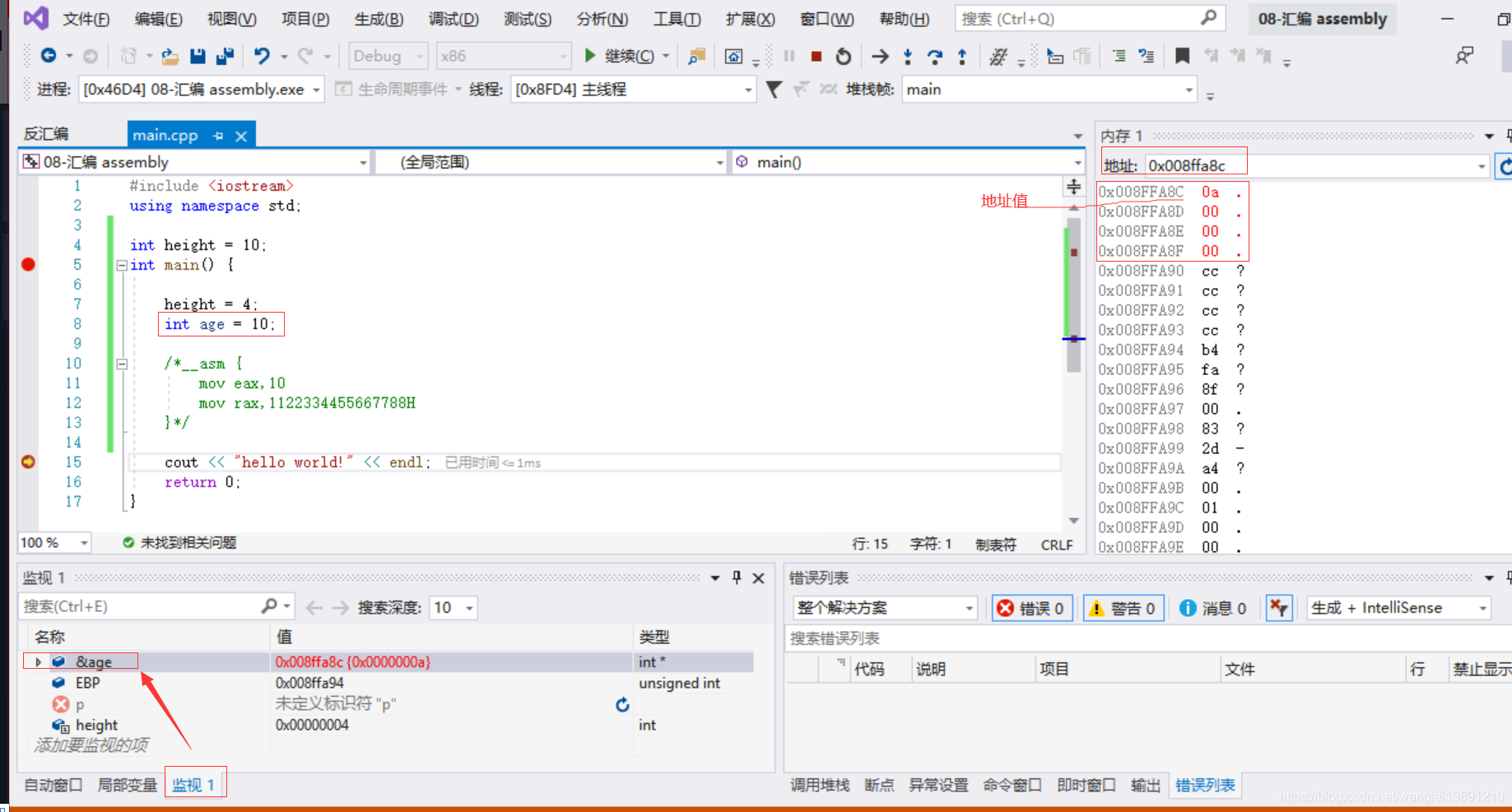Click the live share feedback icon
Viewport: 1512px width, 812px height.
point(1464,56)
